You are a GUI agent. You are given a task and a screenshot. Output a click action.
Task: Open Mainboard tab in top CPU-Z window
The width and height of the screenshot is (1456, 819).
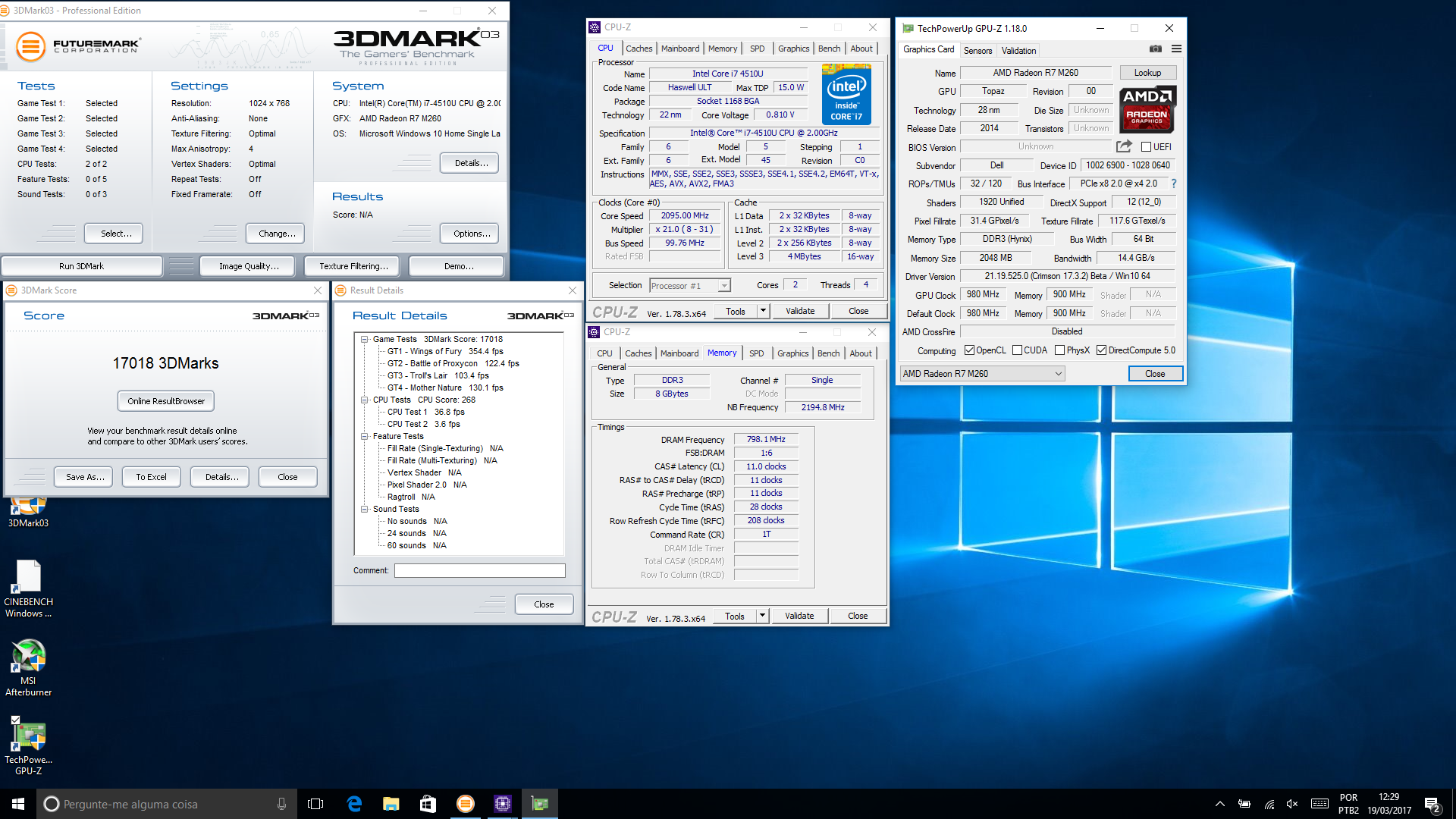680,49
